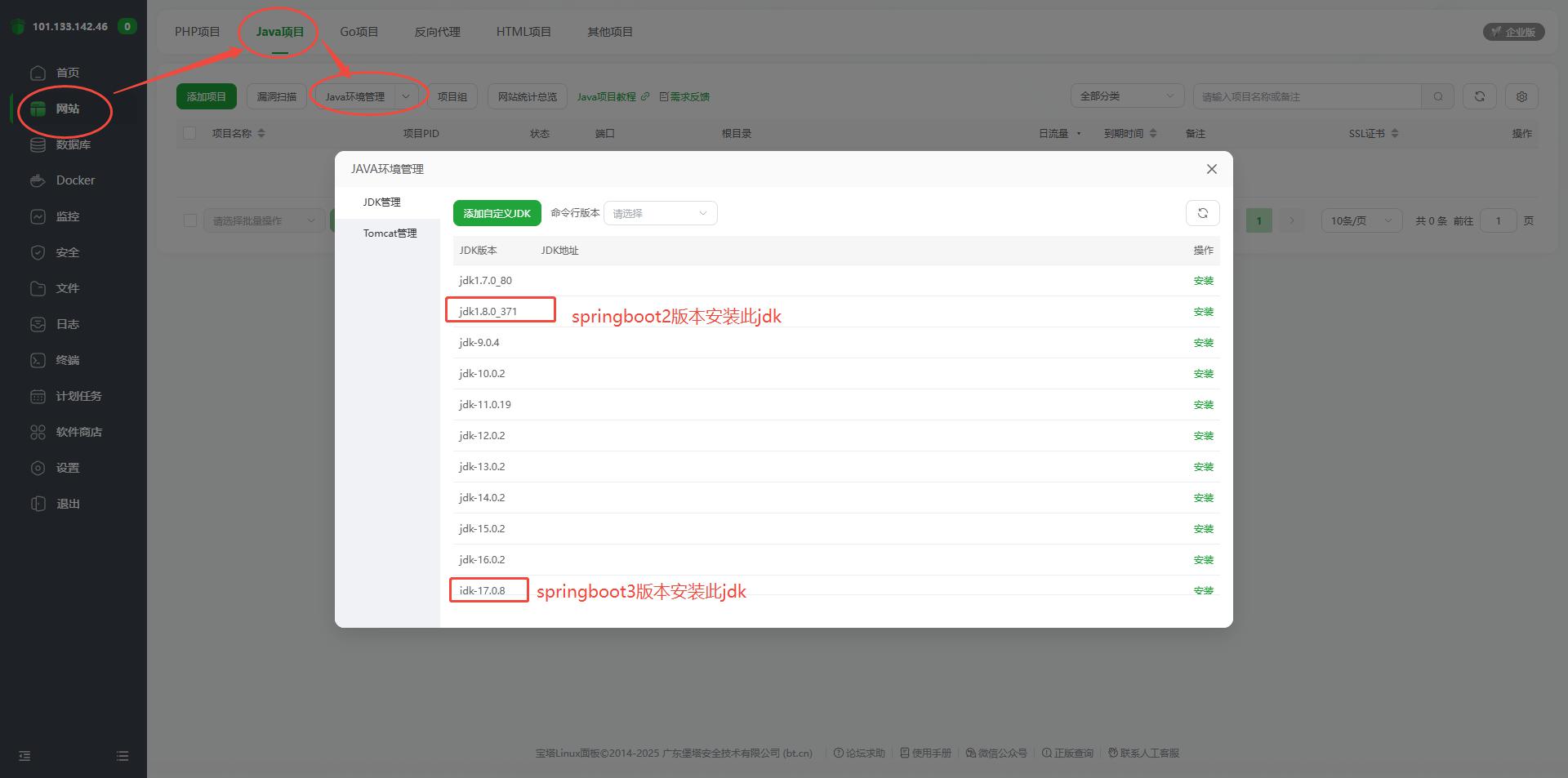Open the security shield icon
1568x778 pixels.
point(38,252)
